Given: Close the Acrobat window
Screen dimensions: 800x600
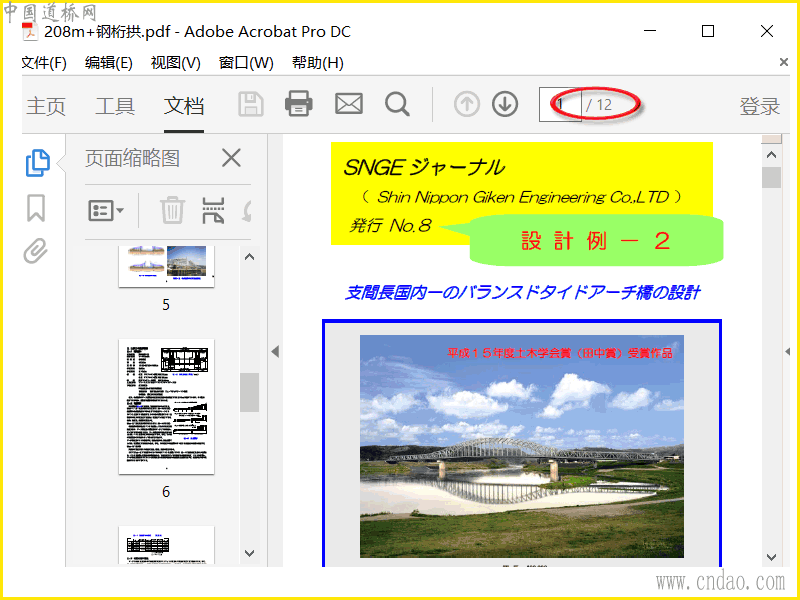Looking at the screenshot, I should (767, 31).
